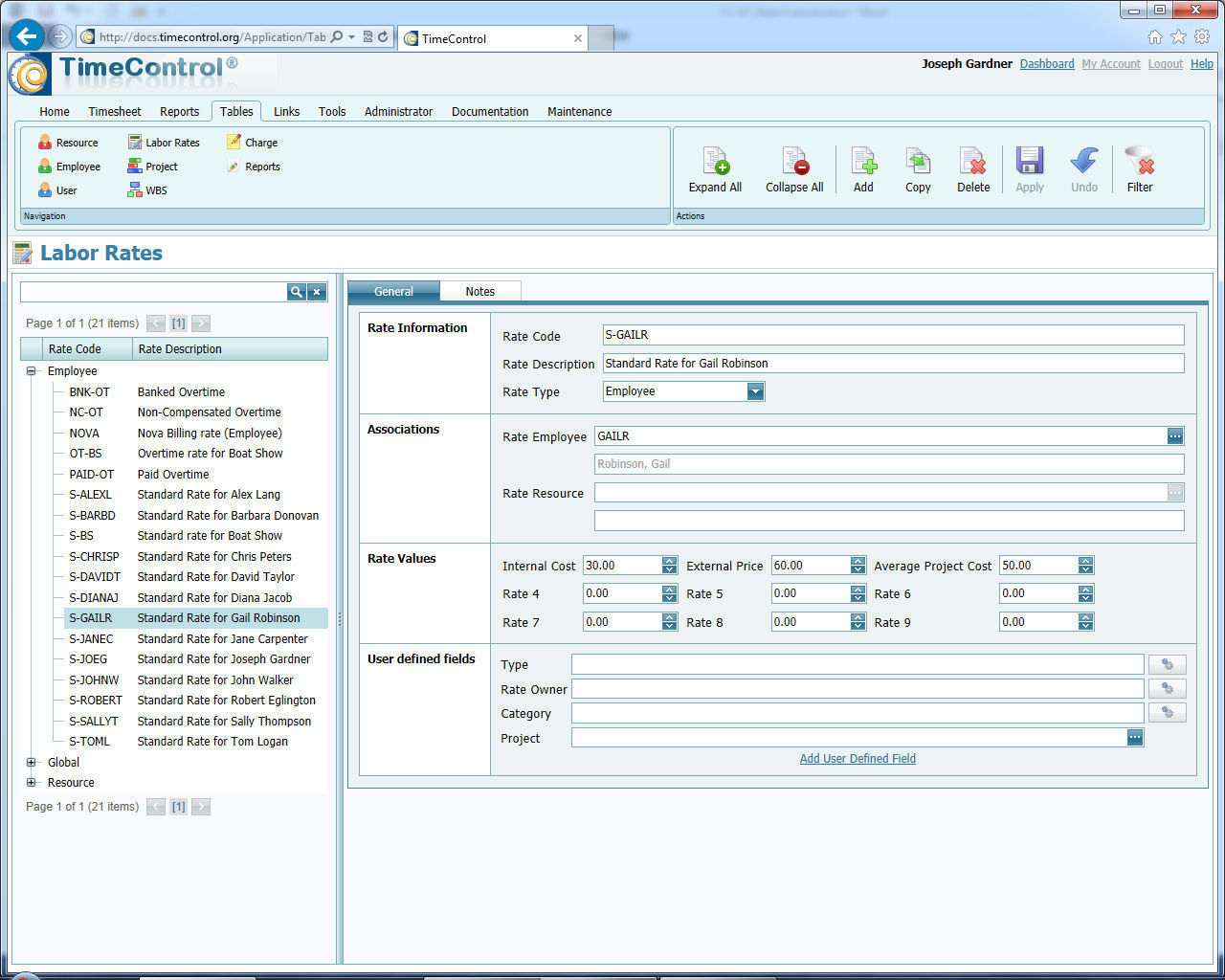
Task: Click into the Rate Code field
Action: [893, 335]
